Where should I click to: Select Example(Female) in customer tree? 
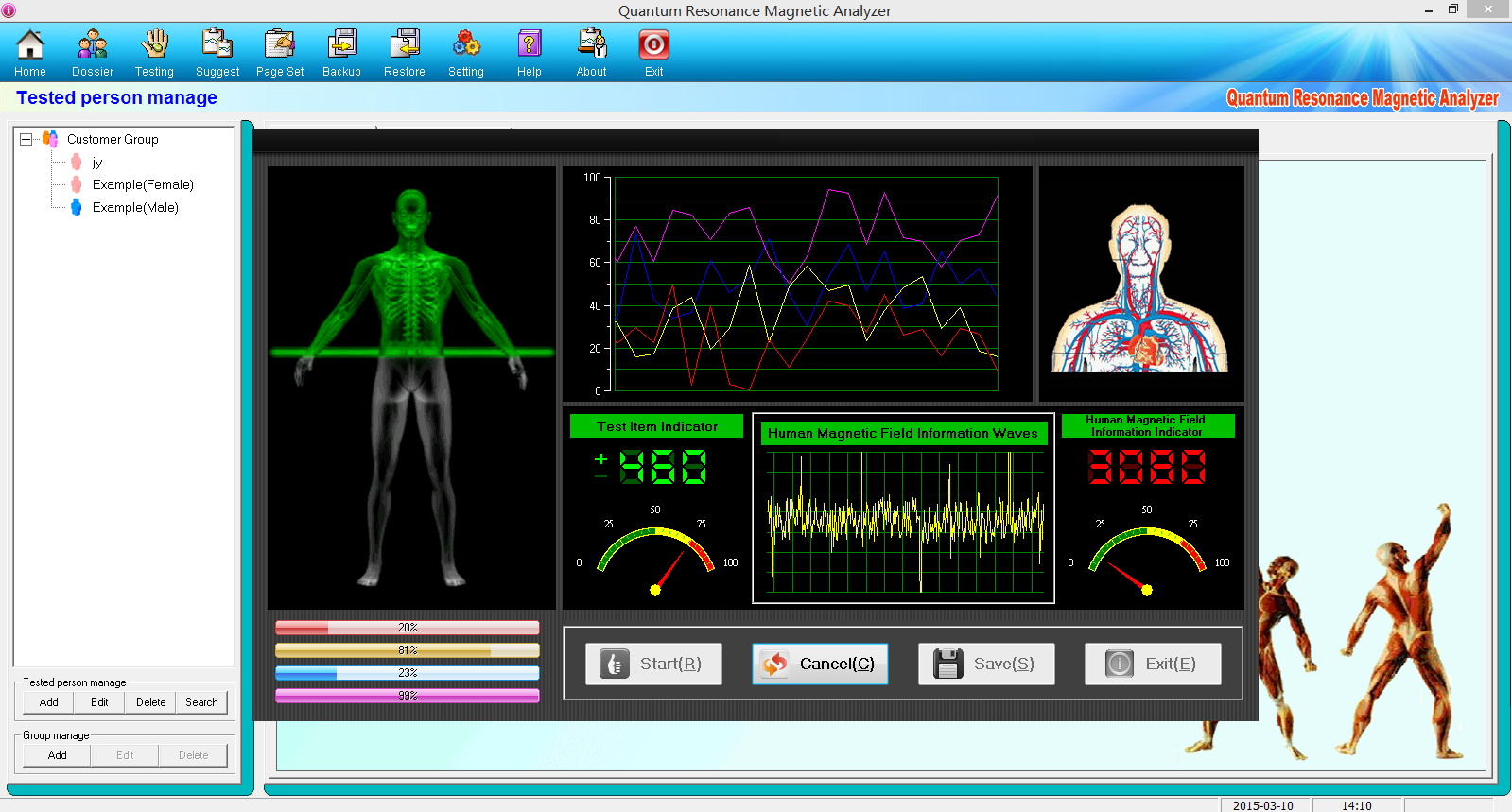tap(142, 185)
